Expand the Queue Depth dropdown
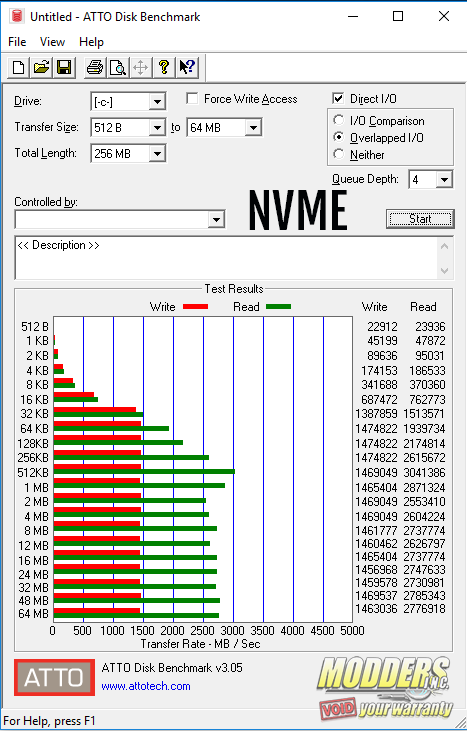This screenshot has height=731, width=467. tap(445, 179)
